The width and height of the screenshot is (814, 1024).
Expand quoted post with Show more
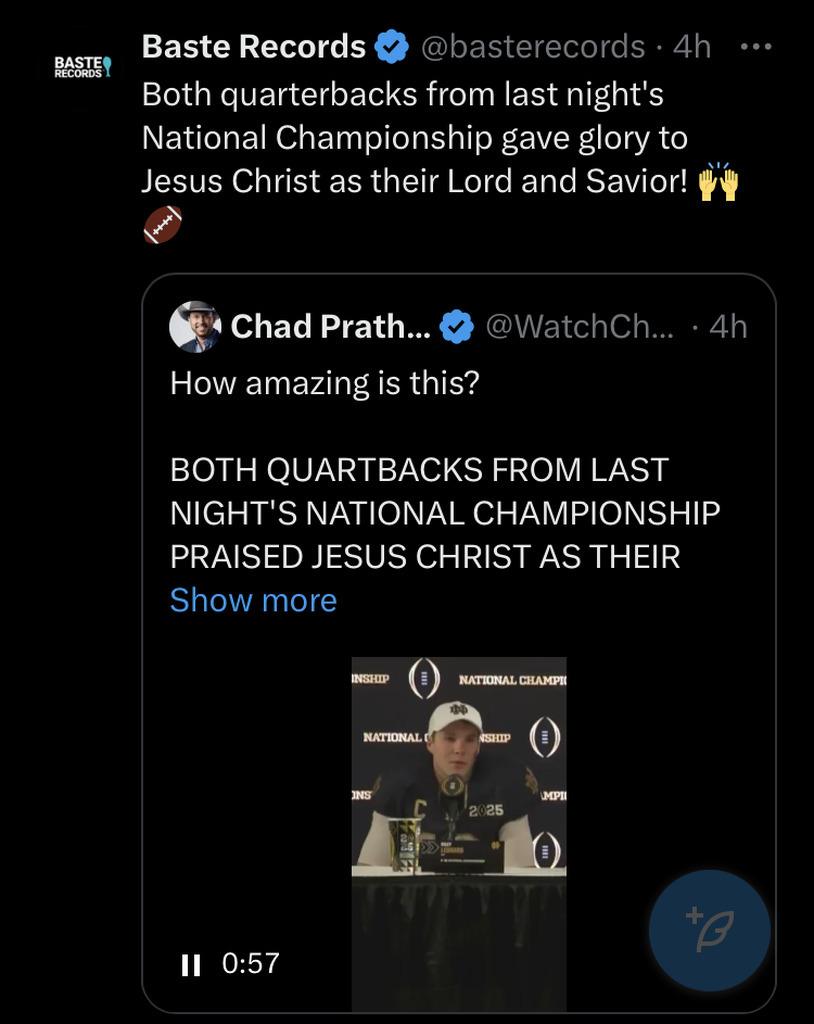click(x=253, y=600)
